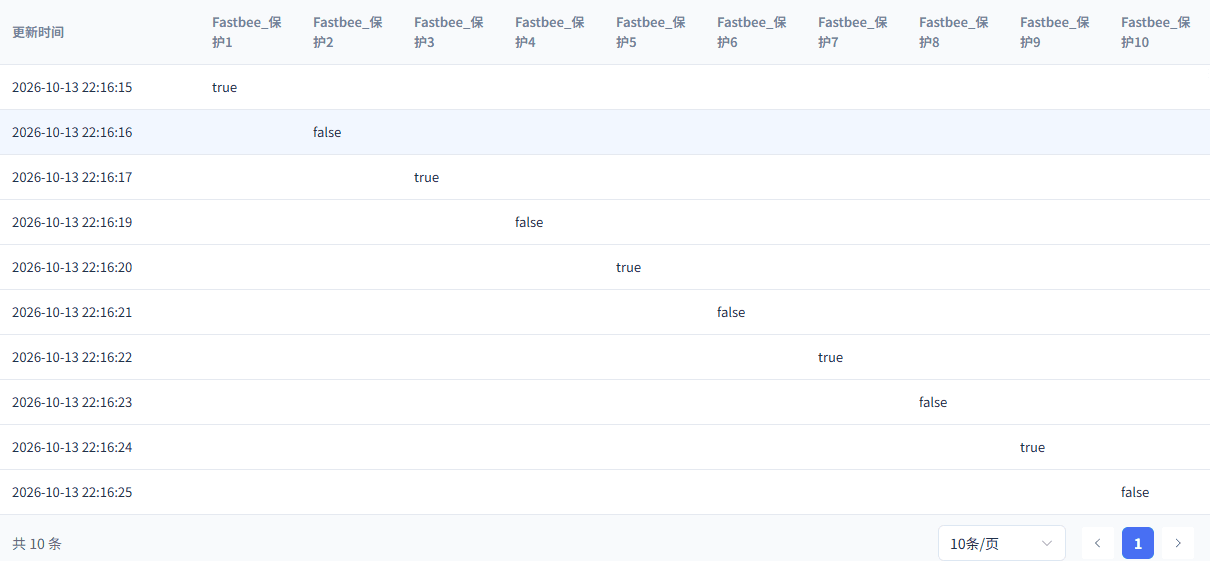Select the row timestamped 22:16:16

[x=605, y=132]
